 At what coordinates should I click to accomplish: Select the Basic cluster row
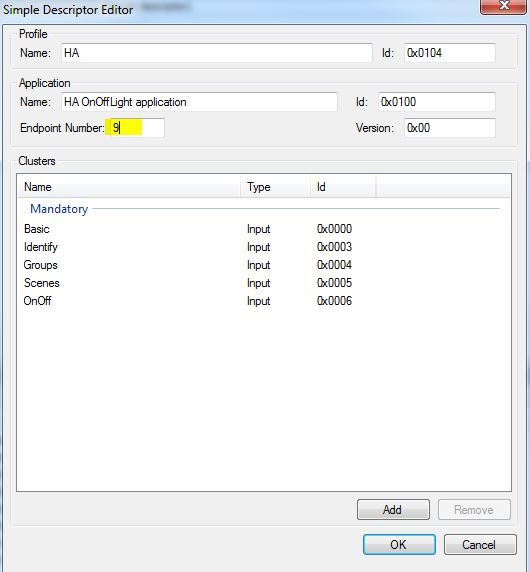264,229
